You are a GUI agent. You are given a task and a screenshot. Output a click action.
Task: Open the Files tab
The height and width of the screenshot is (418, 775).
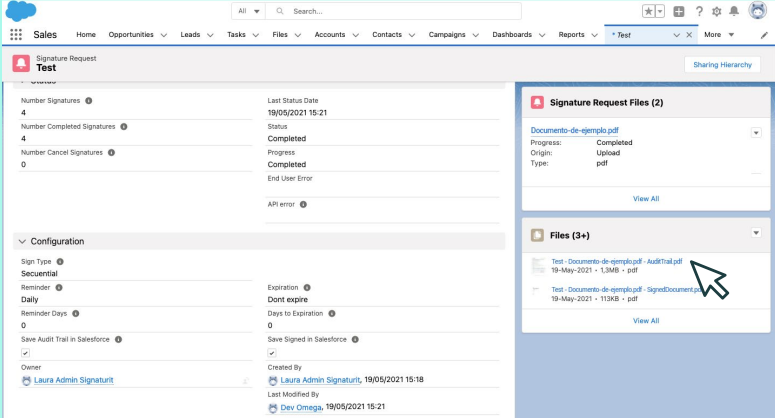[x=280, y=35]
